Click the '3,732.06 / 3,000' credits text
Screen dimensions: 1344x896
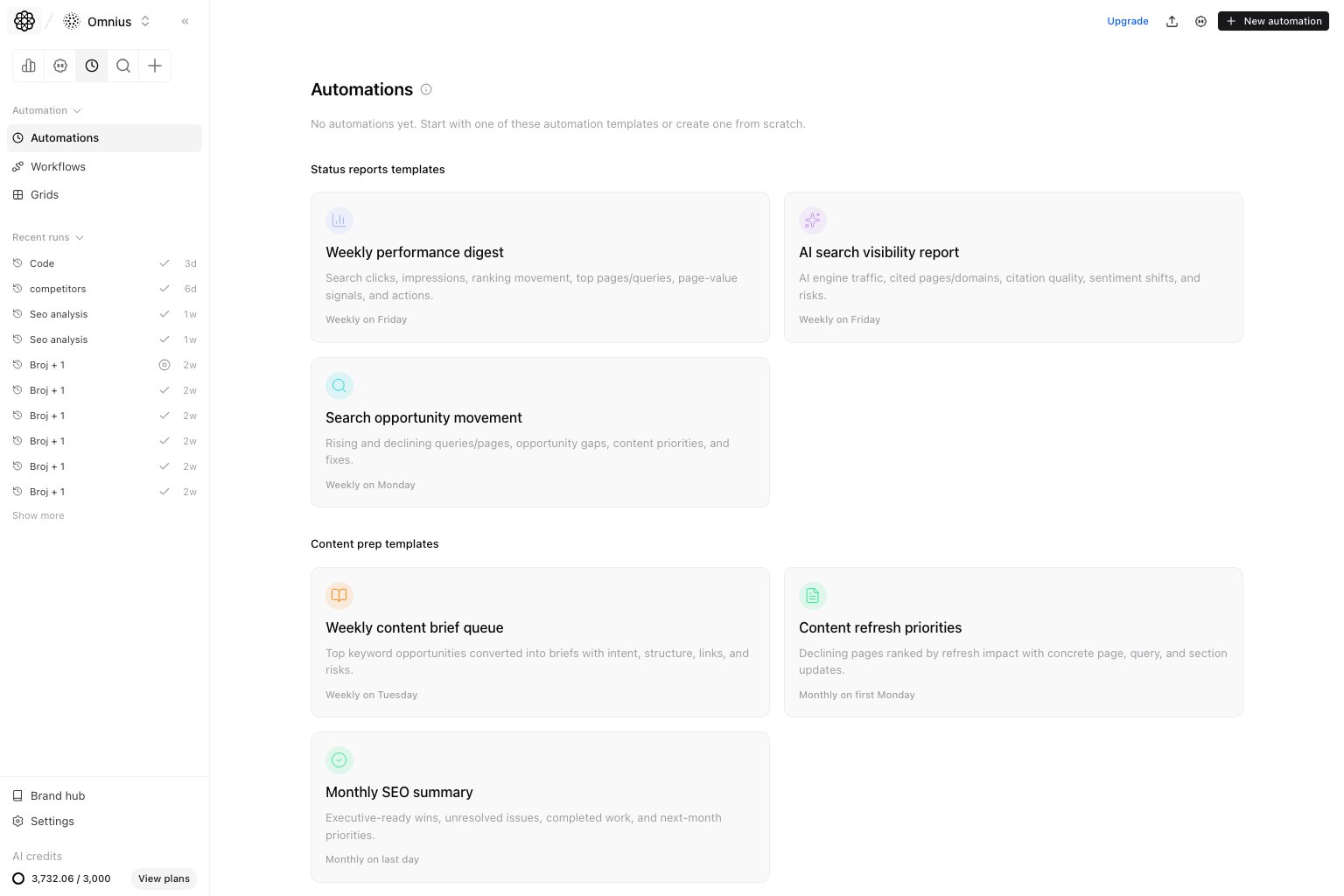click(x=71, y=878)
